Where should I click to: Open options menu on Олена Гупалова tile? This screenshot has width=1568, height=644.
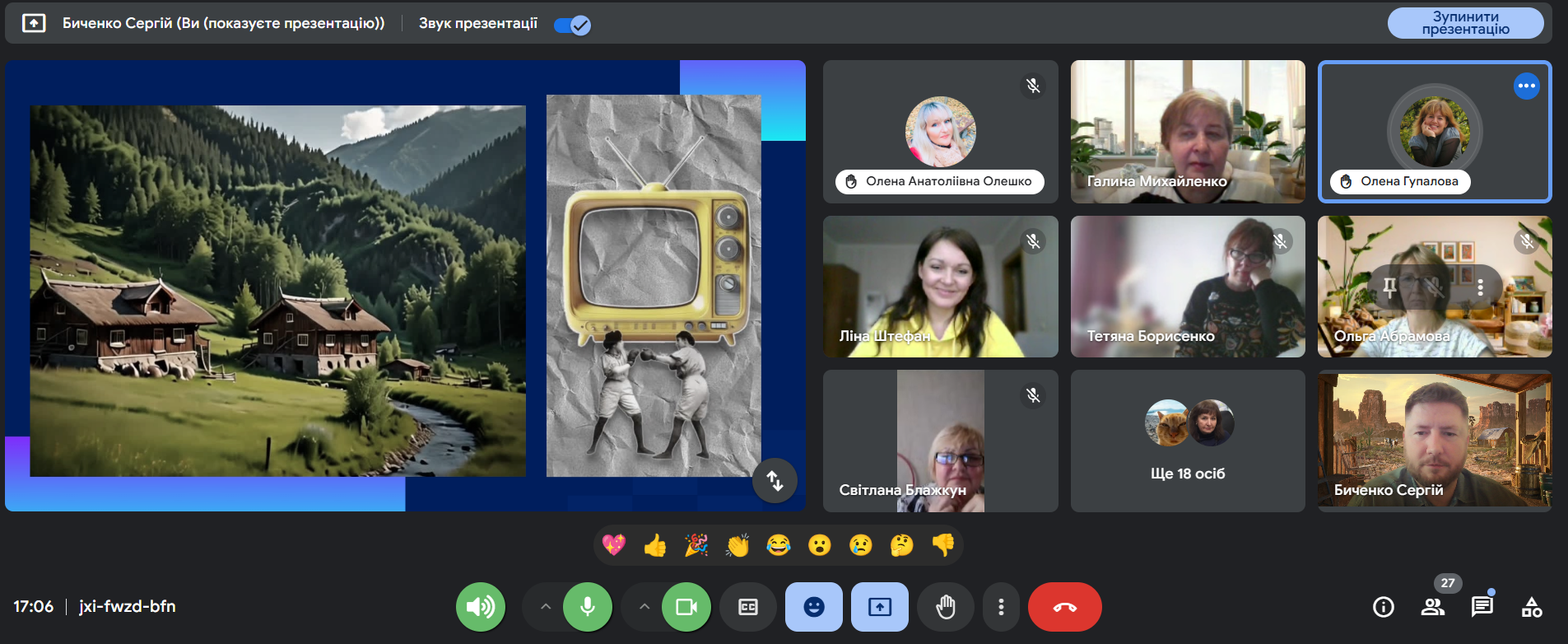coord(1526,86)
